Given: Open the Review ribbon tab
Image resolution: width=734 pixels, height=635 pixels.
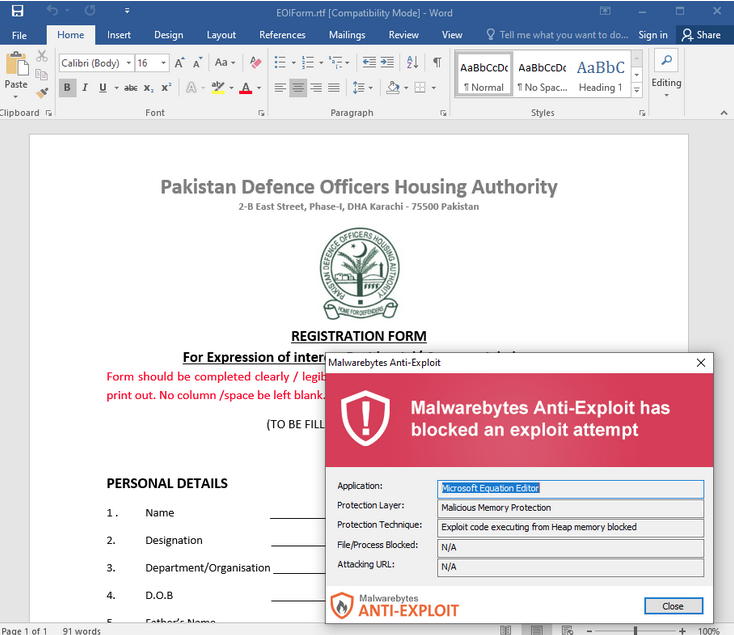Looking at the screenshot, I should 404,35.
